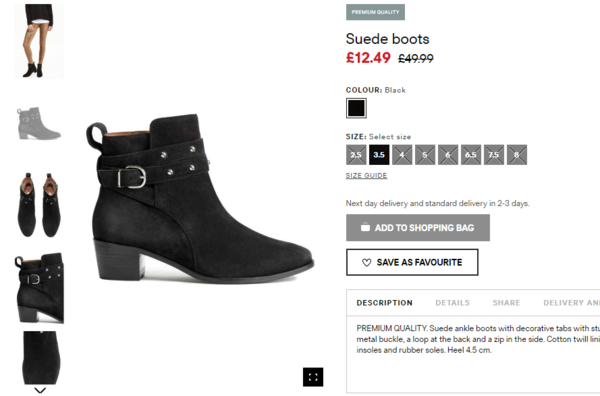The width and height of the screenshot is (600, 396).
Task: Open fullscreen image view icon
Action: 313,377
